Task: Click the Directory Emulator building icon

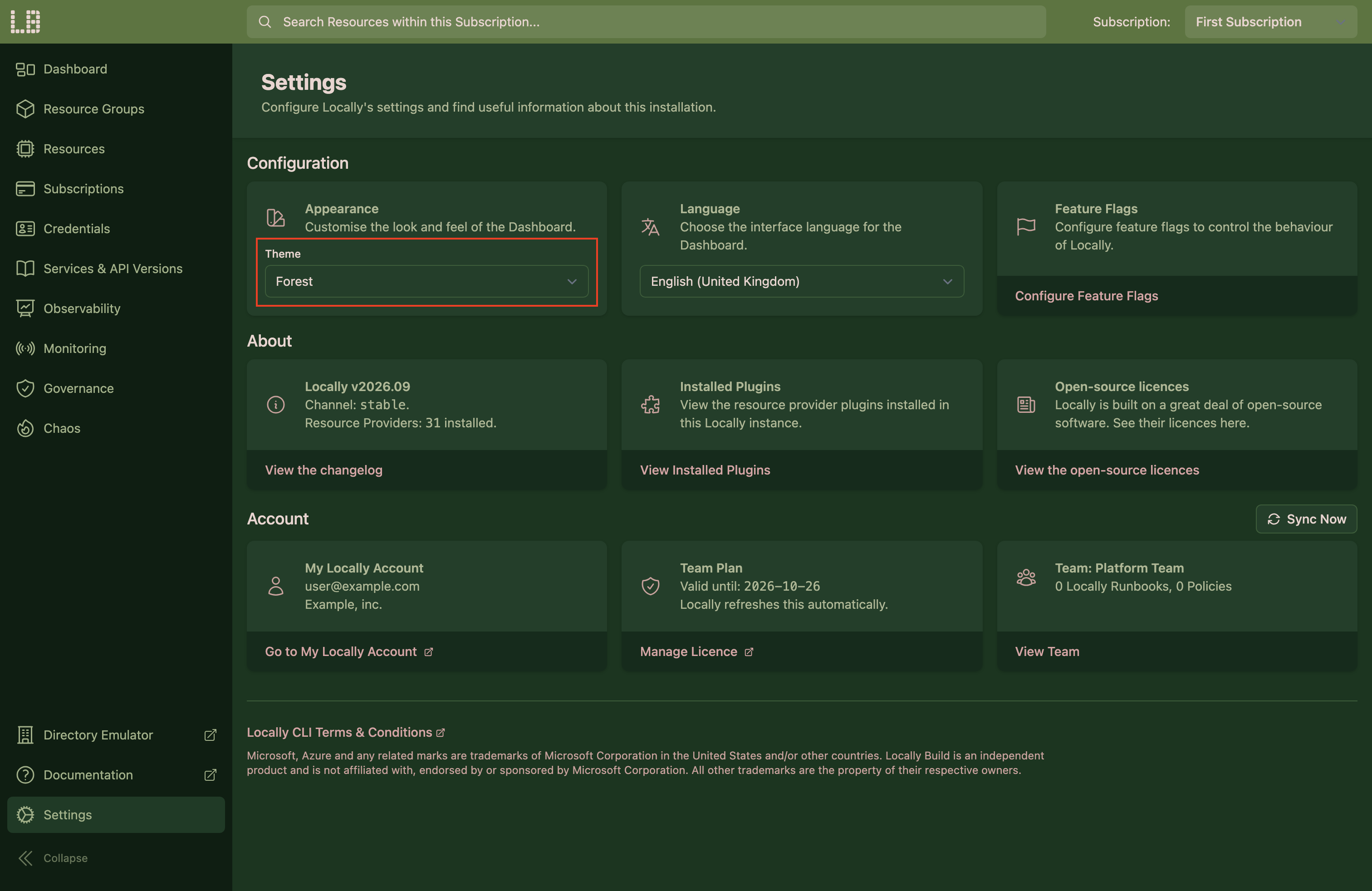Action: [x=25, y=735]
